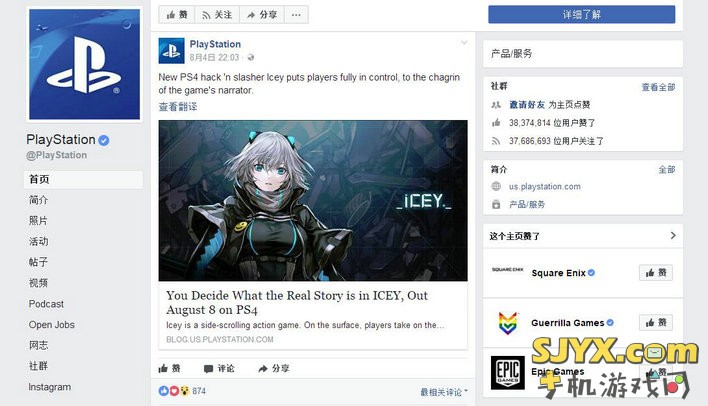Image resolution: width=708 pixels, height=406 pixels.
Task: Click the Guerrilla Games rainbow logo
Action: pos(508,323)
